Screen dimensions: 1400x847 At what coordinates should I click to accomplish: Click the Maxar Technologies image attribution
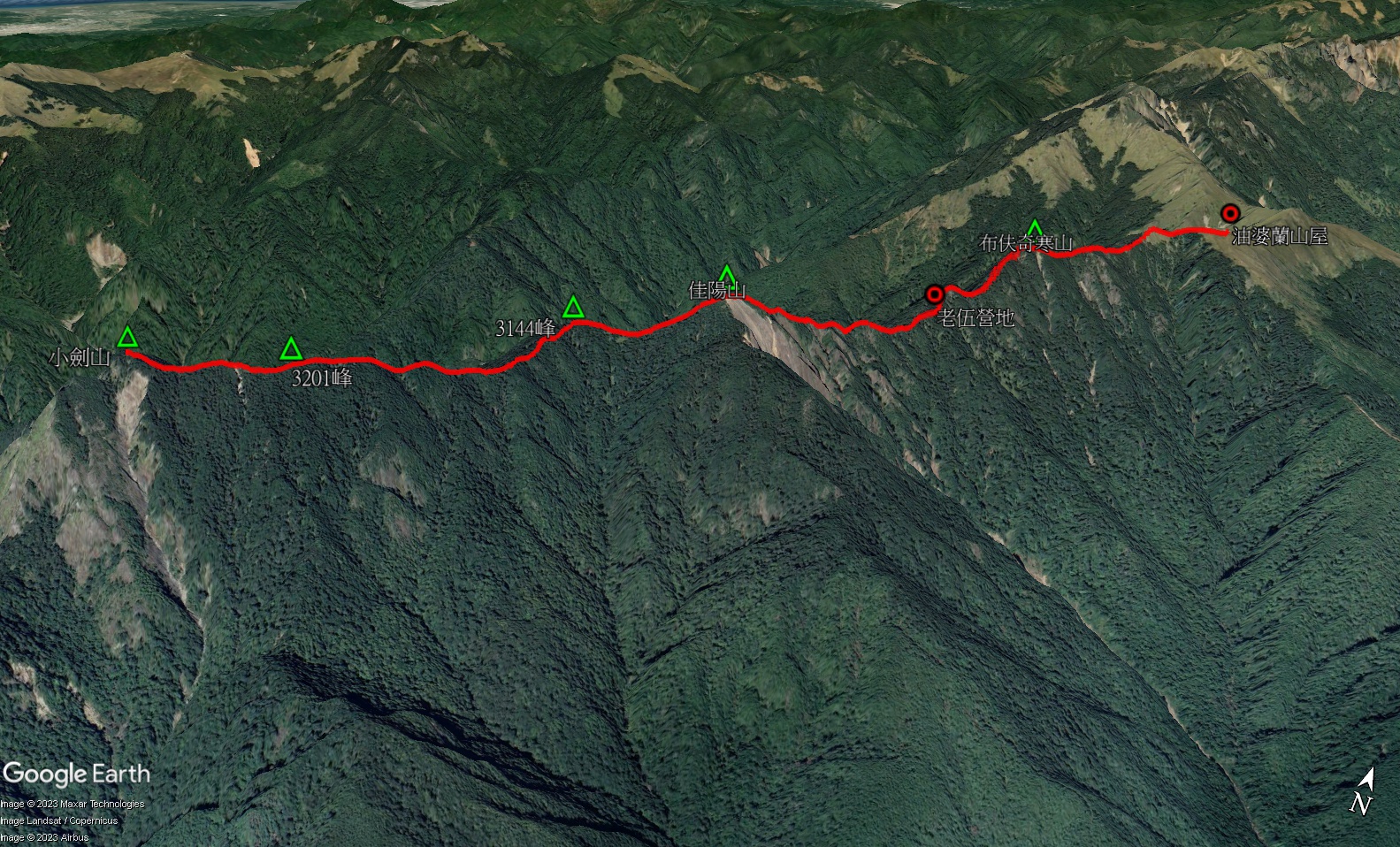(73, 804)
